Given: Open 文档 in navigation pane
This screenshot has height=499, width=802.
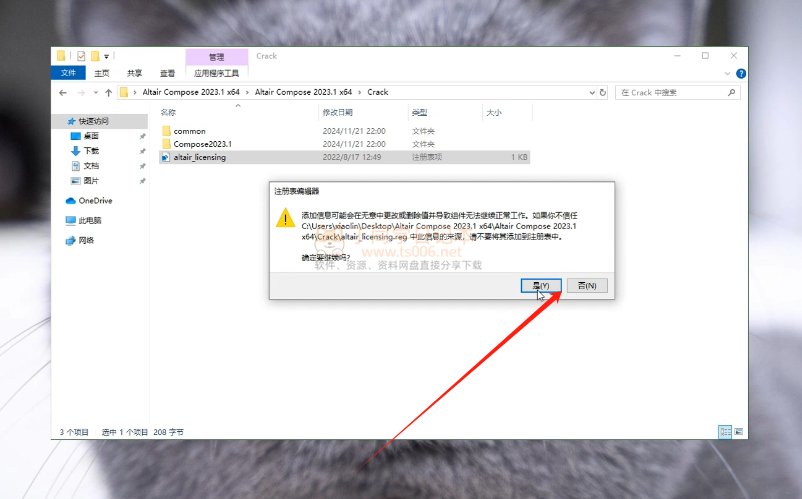Looking at the screenshot, I should (x=91, y=166).
